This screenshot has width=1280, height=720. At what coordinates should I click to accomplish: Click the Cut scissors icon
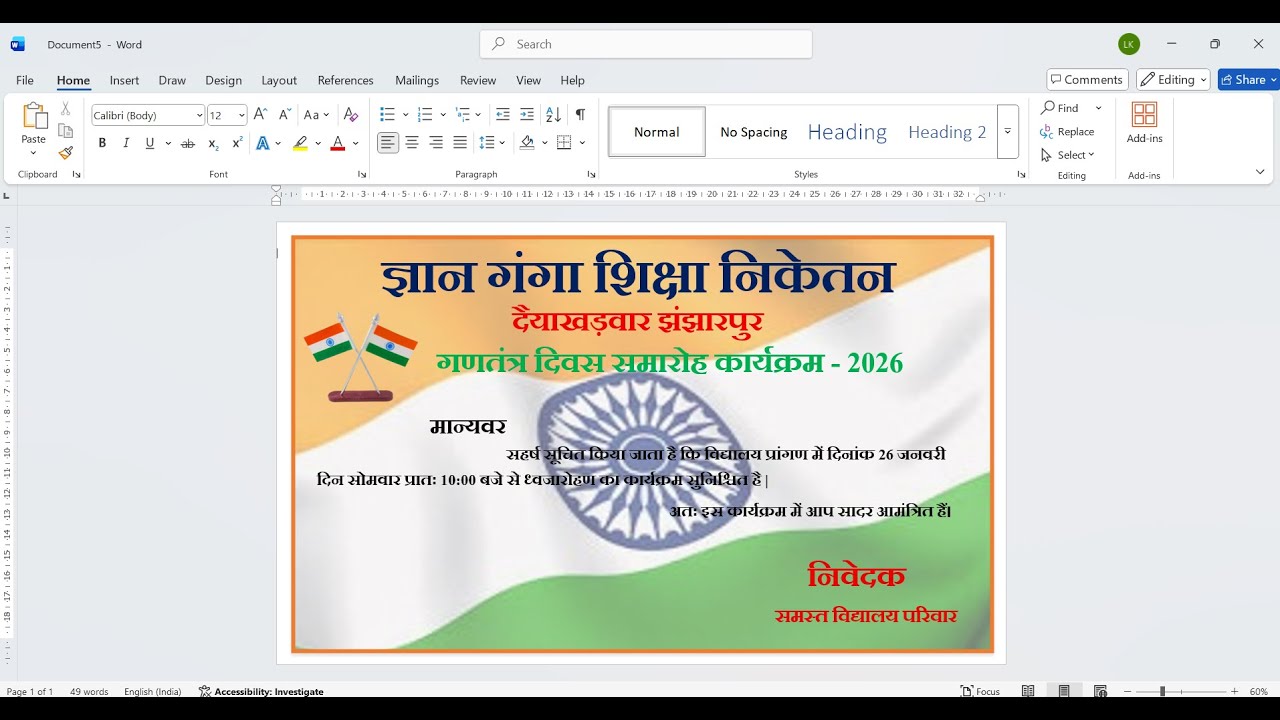[x=66, y=108]
